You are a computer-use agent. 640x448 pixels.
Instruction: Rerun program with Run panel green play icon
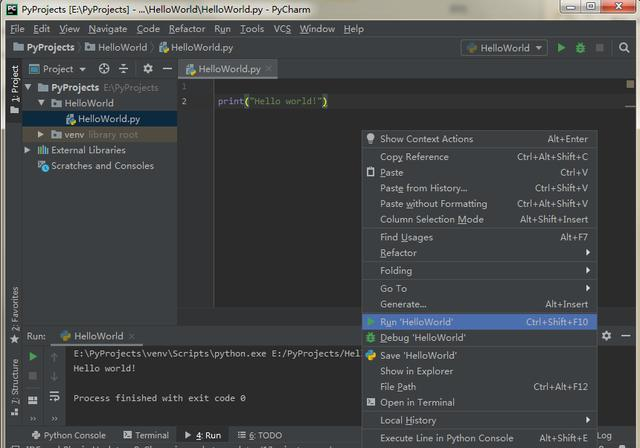tap(33, 357)
